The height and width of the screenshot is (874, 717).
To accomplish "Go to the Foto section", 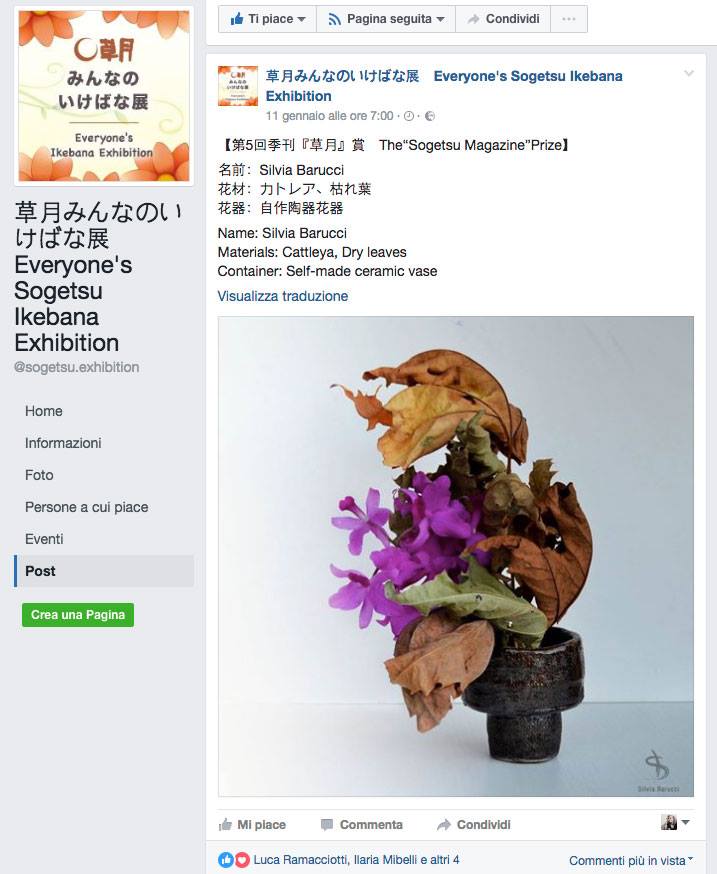I will click(39, 475).
